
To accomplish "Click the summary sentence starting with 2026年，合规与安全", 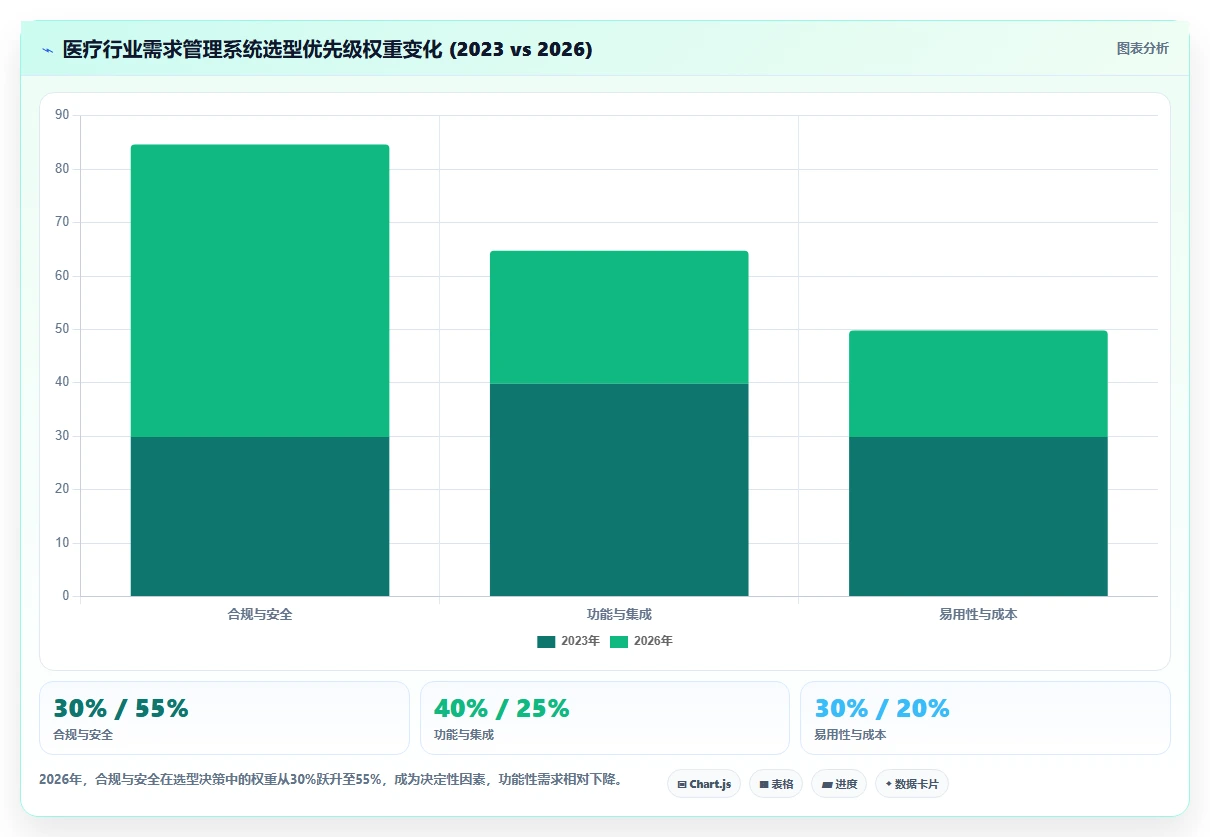I will pos(330,779).
